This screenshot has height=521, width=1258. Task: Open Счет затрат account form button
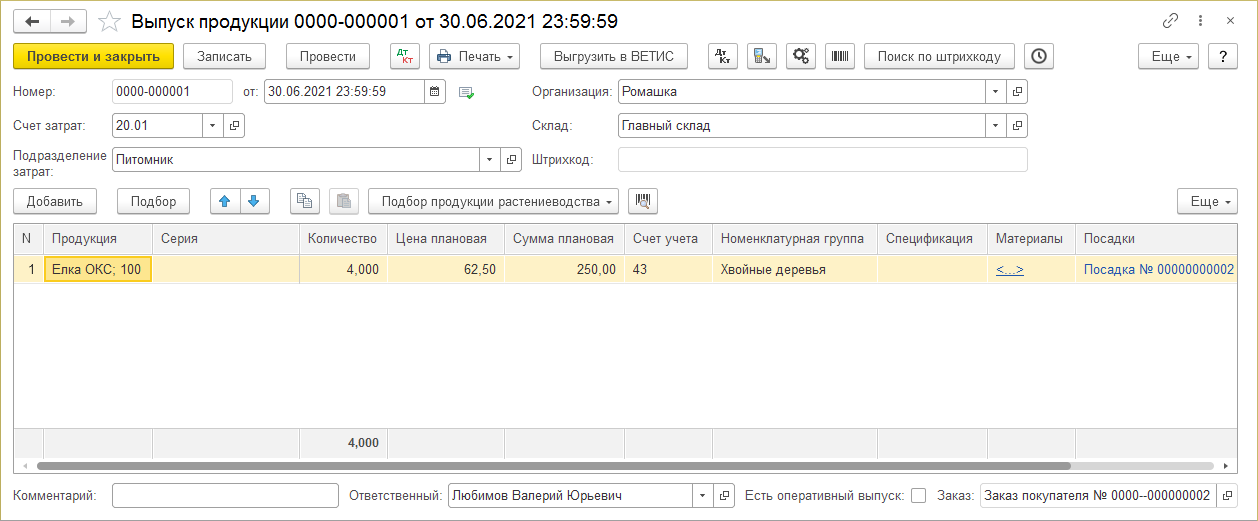235,125
